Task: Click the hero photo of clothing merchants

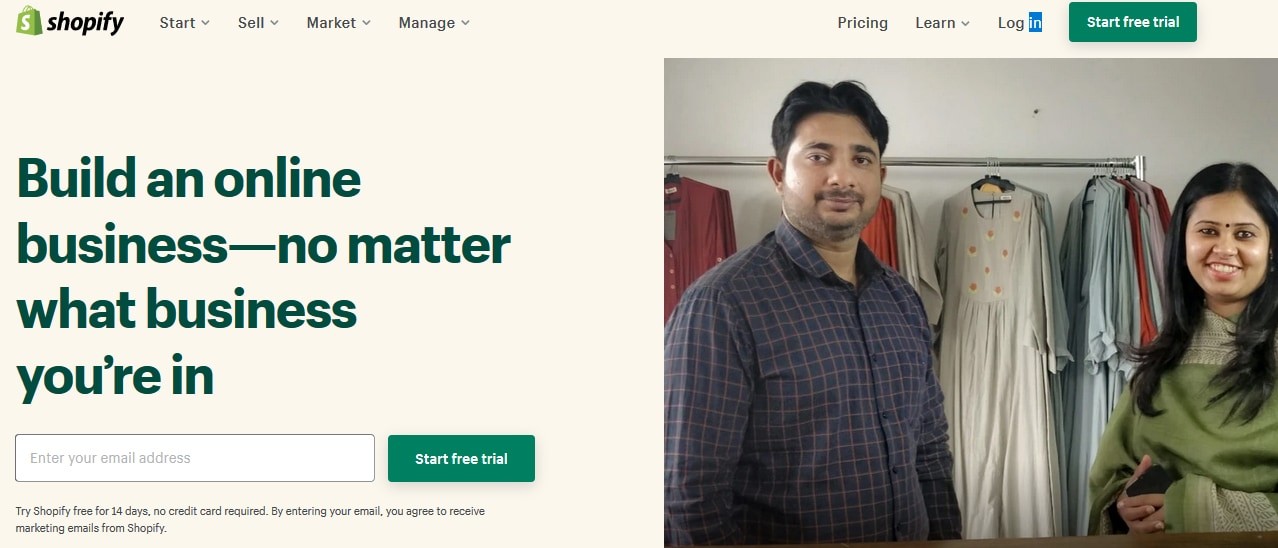Action: 970,302
